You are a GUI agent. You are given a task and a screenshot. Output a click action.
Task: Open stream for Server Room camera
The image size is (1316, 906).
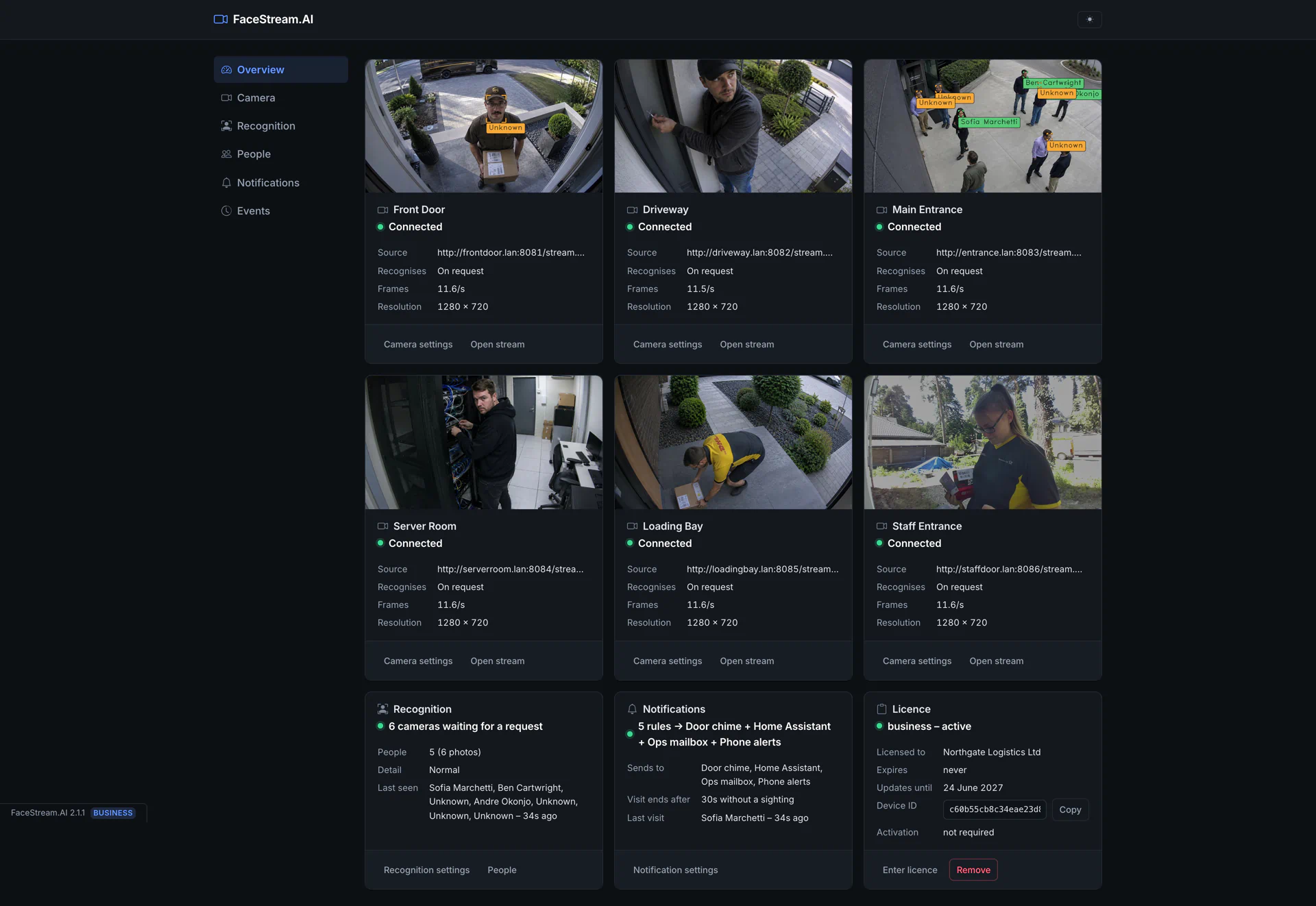pos(498,661)
